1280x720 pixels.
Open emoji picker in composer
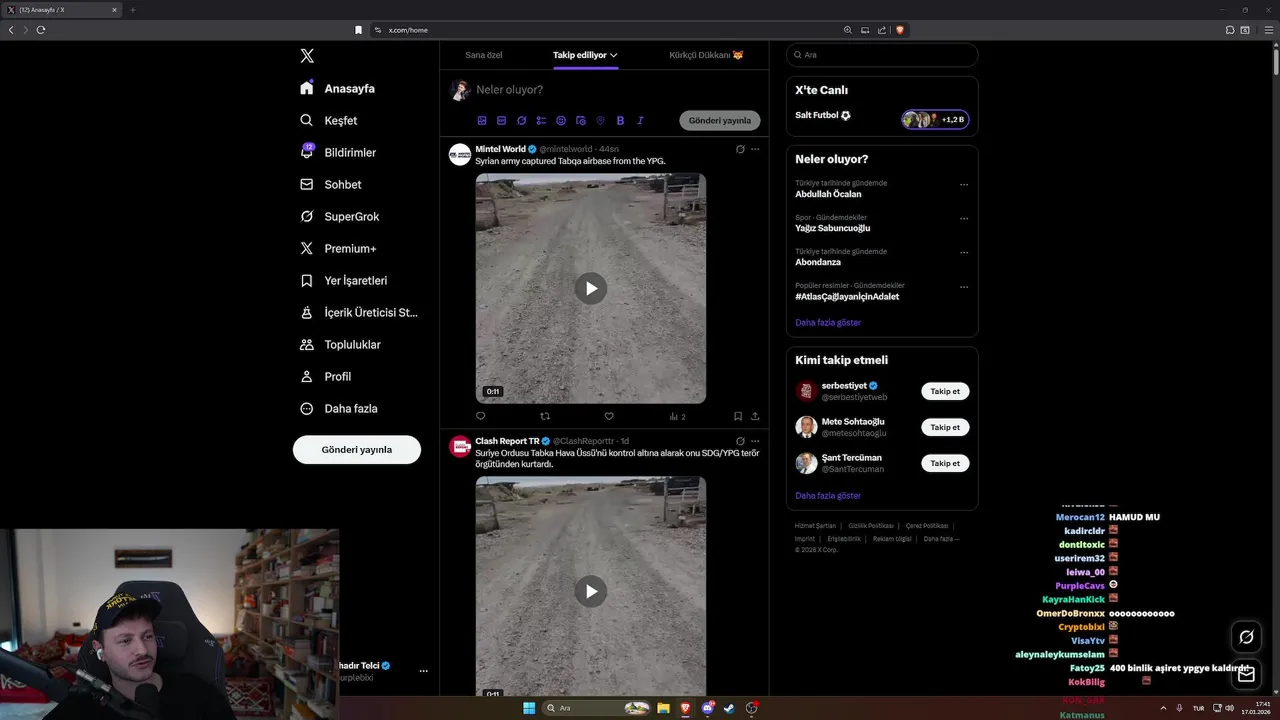(x=561, y=120)
